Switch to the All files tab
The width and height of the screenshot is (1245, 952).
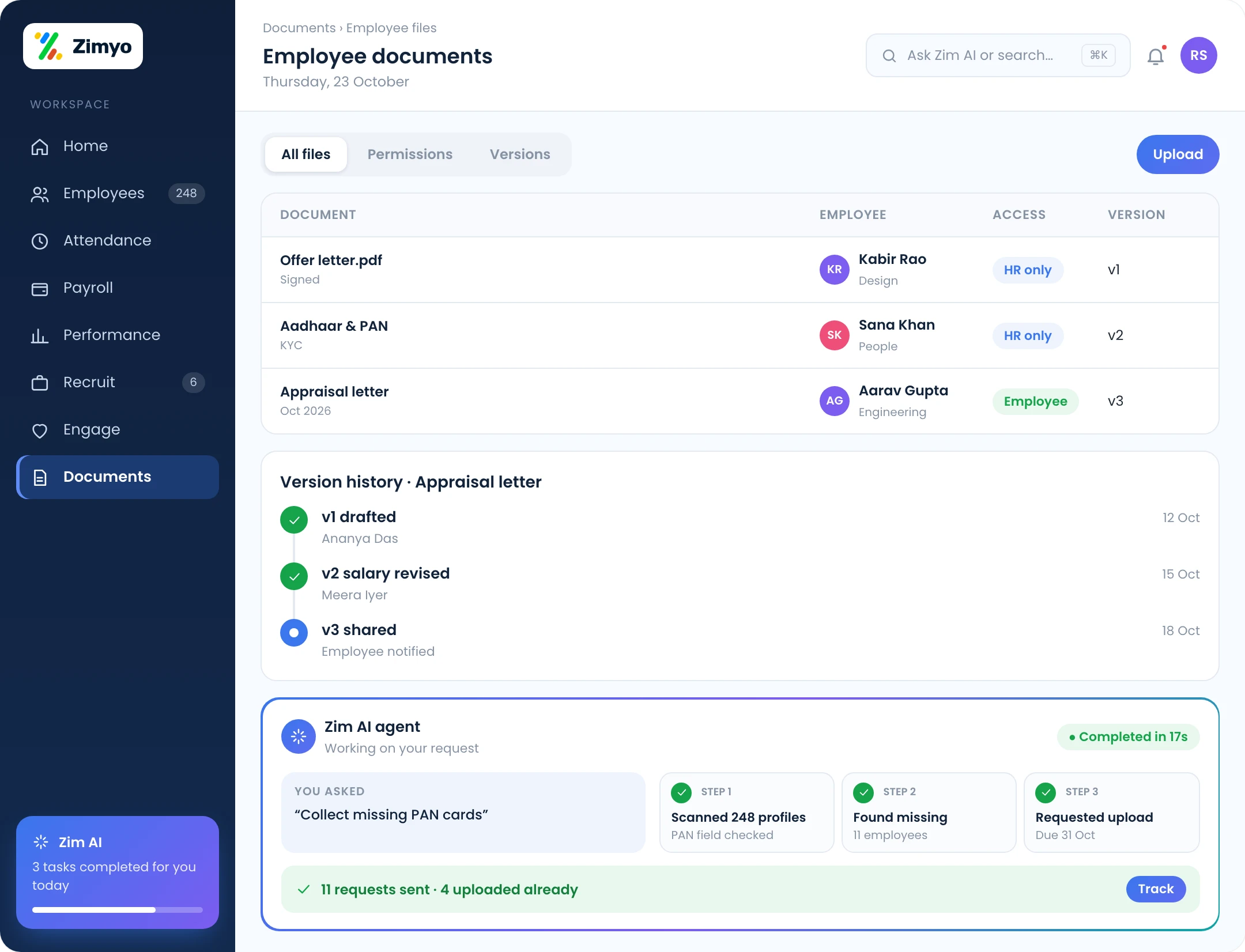click(x=306, y=154)
